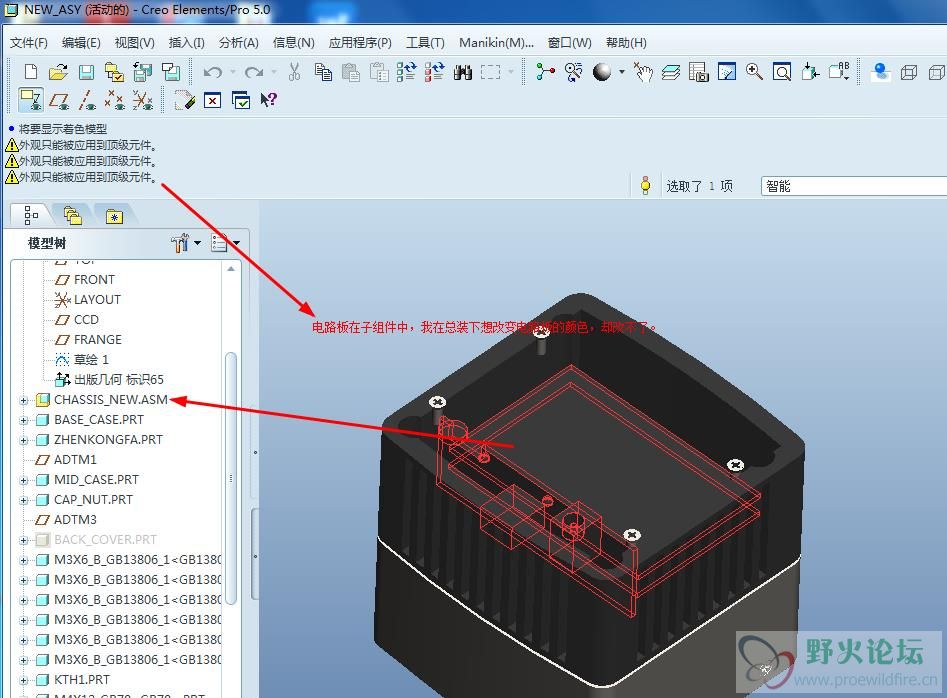The image size is (947, 698).
Task: Open the appearance gallery sphere icon
Action: 602,72
